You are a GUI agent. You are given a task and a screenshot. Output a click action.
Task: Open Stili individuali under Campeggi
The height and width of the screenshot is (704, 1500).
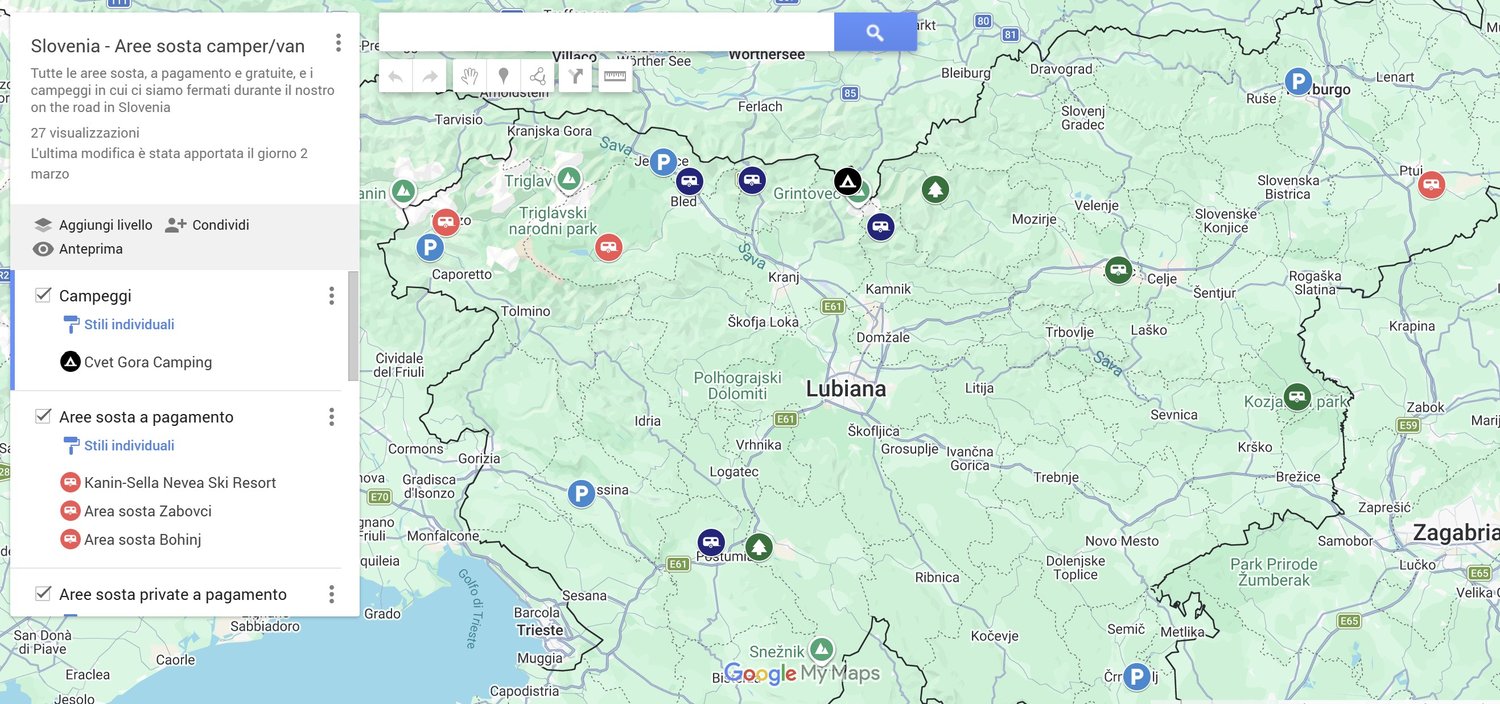tap(119, 324)
